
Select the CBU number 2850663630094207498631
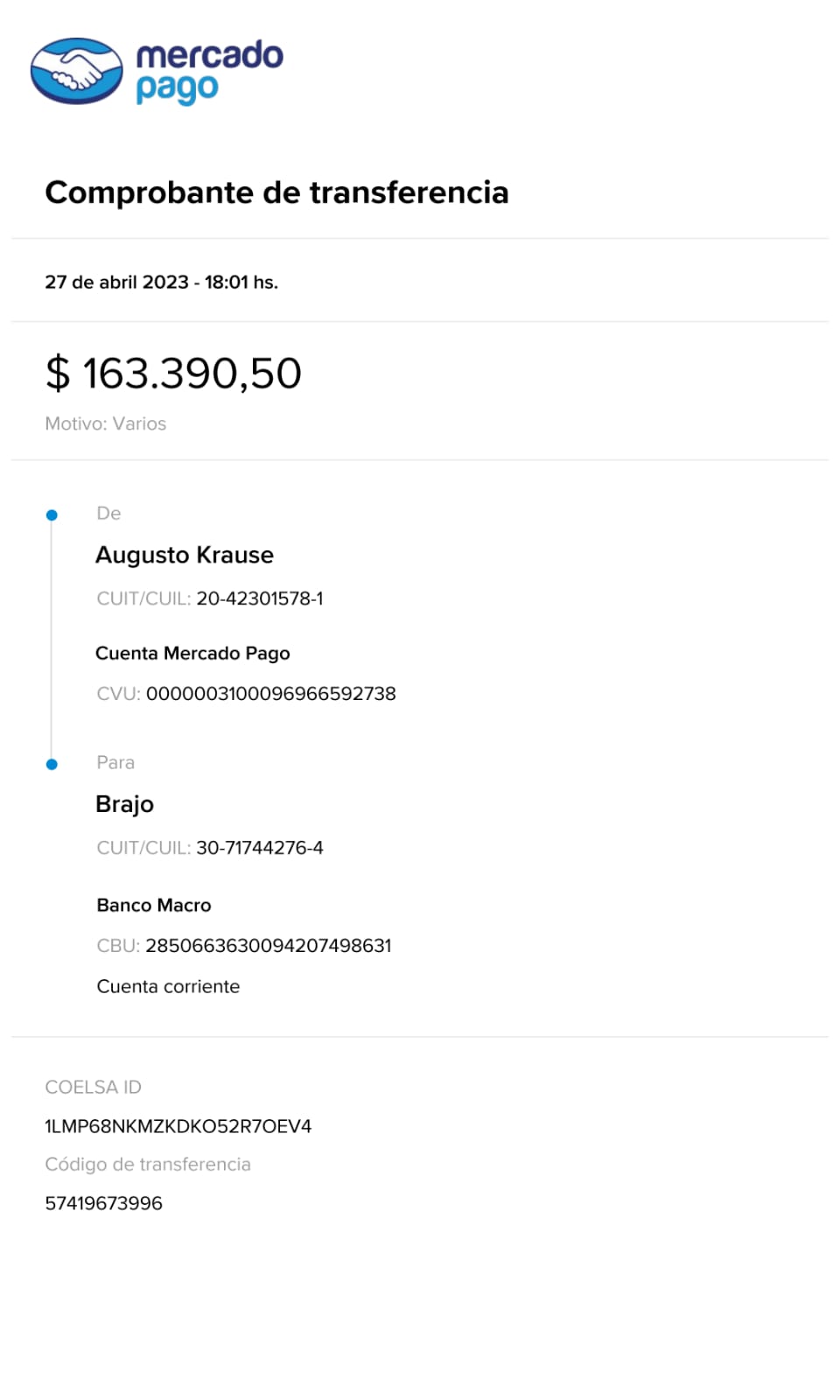coord(268,946)
